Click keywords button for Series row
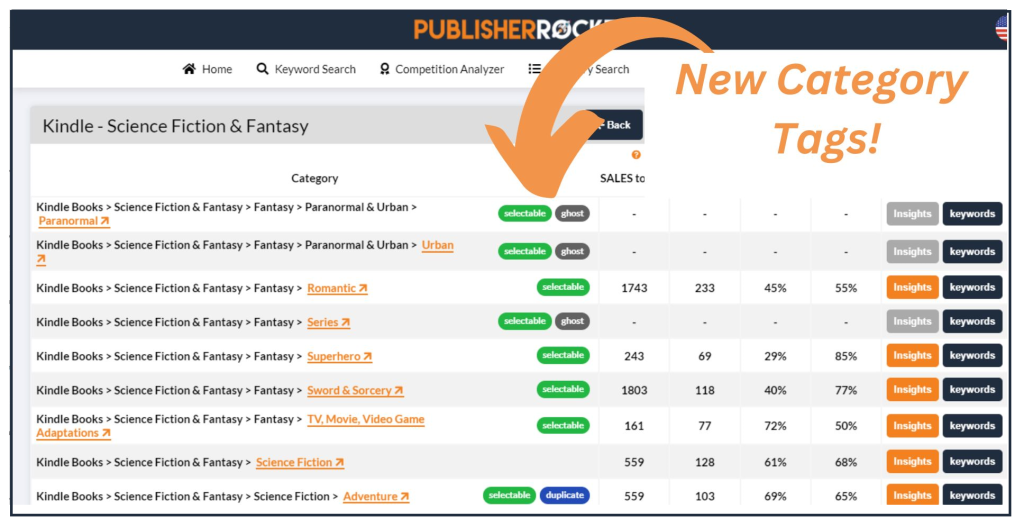 pos(972,321)
